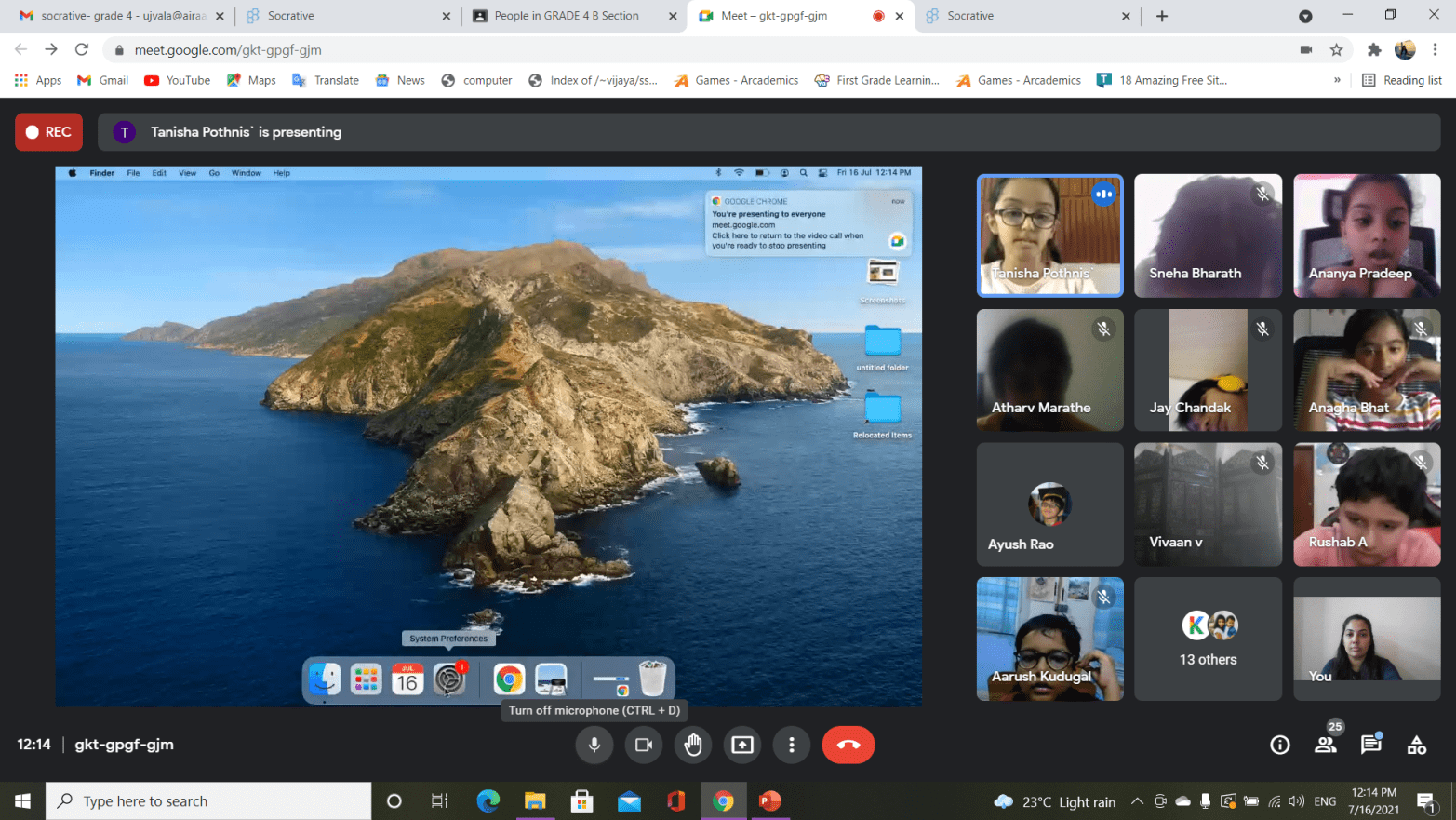The height and width of the screenshot is (820, 1456).
Task: Toggle the camera off
Action: [643, 745]
